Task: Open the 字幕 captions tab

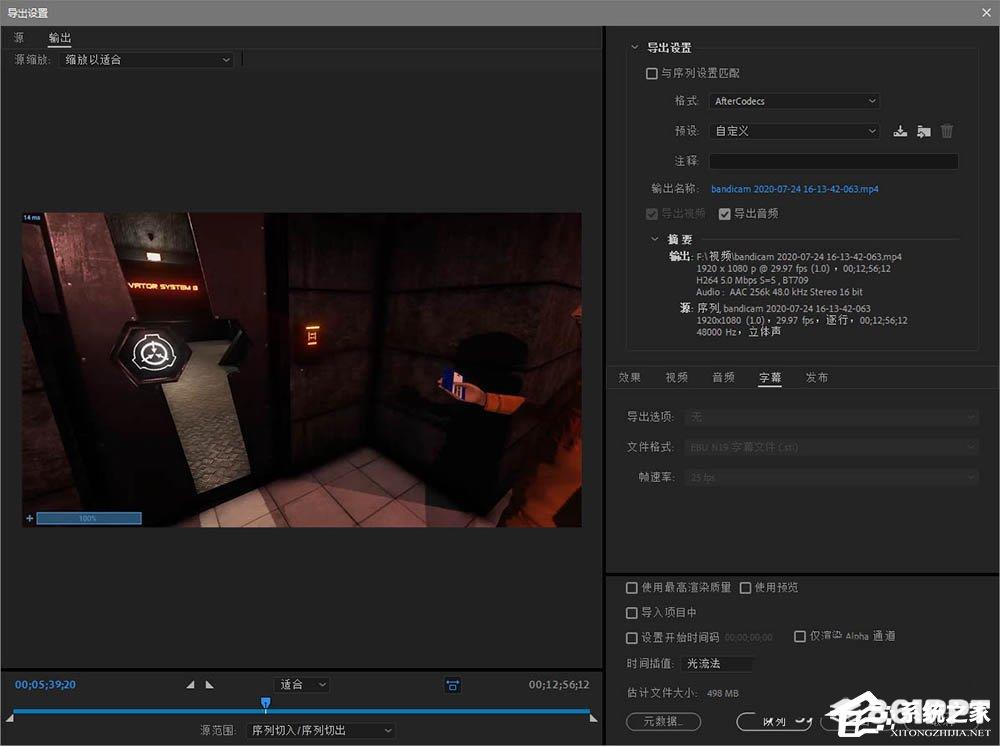Action: [770, 377]
